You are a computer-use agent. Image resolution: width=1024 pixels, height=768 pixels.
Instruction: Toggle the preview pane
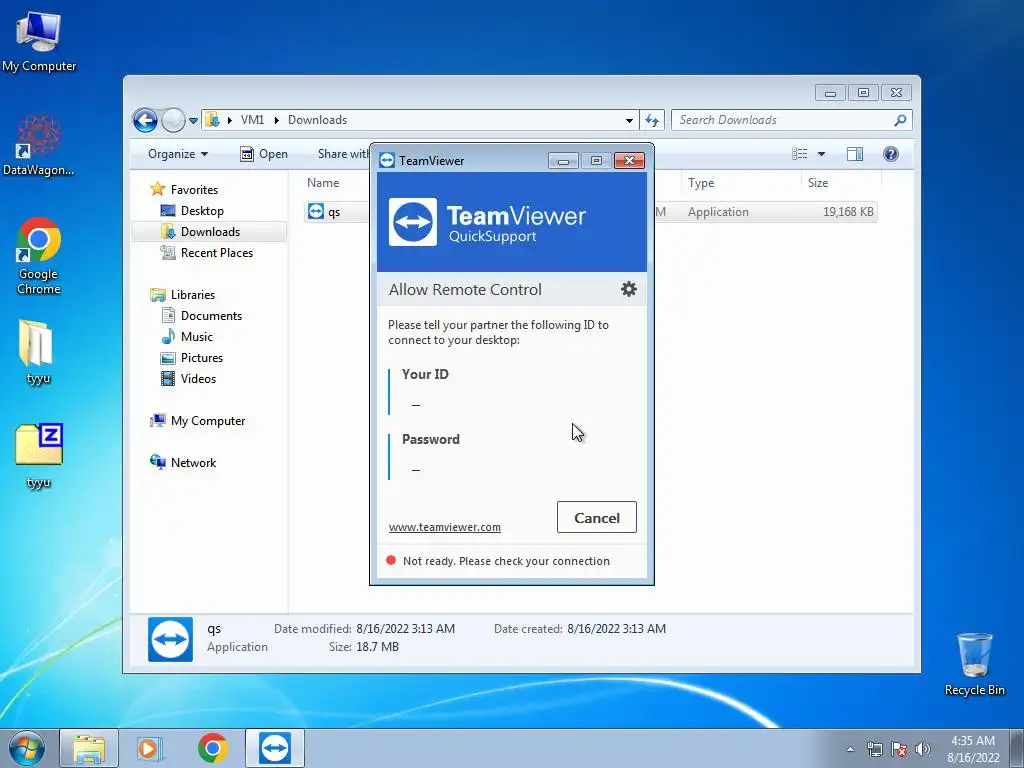(x=855, y=154)
